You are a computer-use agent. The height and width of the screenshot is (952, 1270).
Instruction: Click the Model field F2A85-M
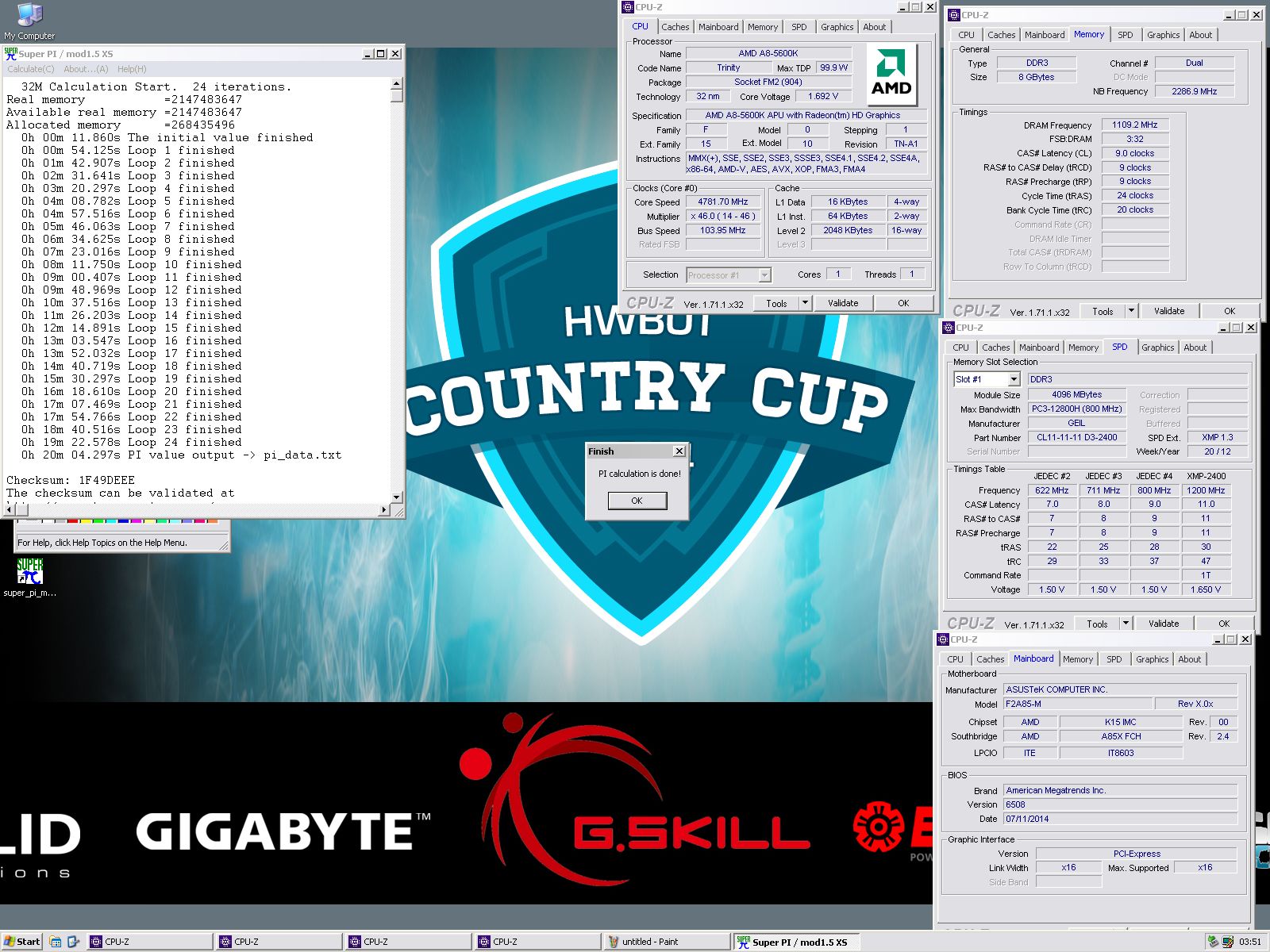1078,704
